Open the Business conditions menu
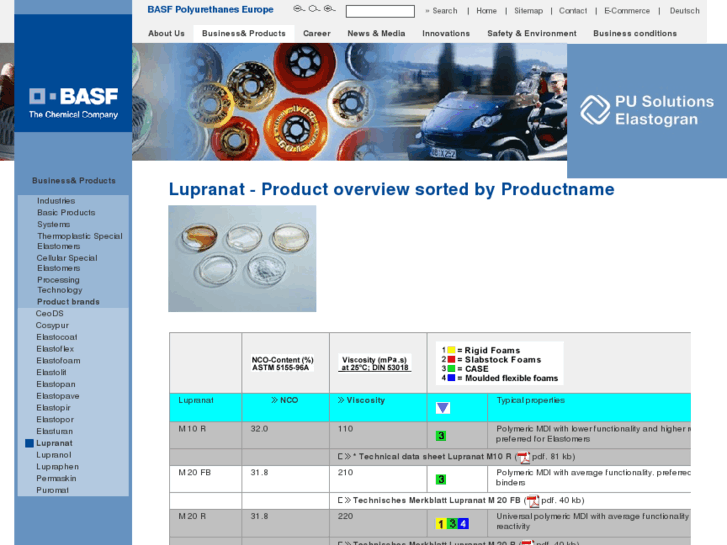The image size is (727, 545). [635, 33]
